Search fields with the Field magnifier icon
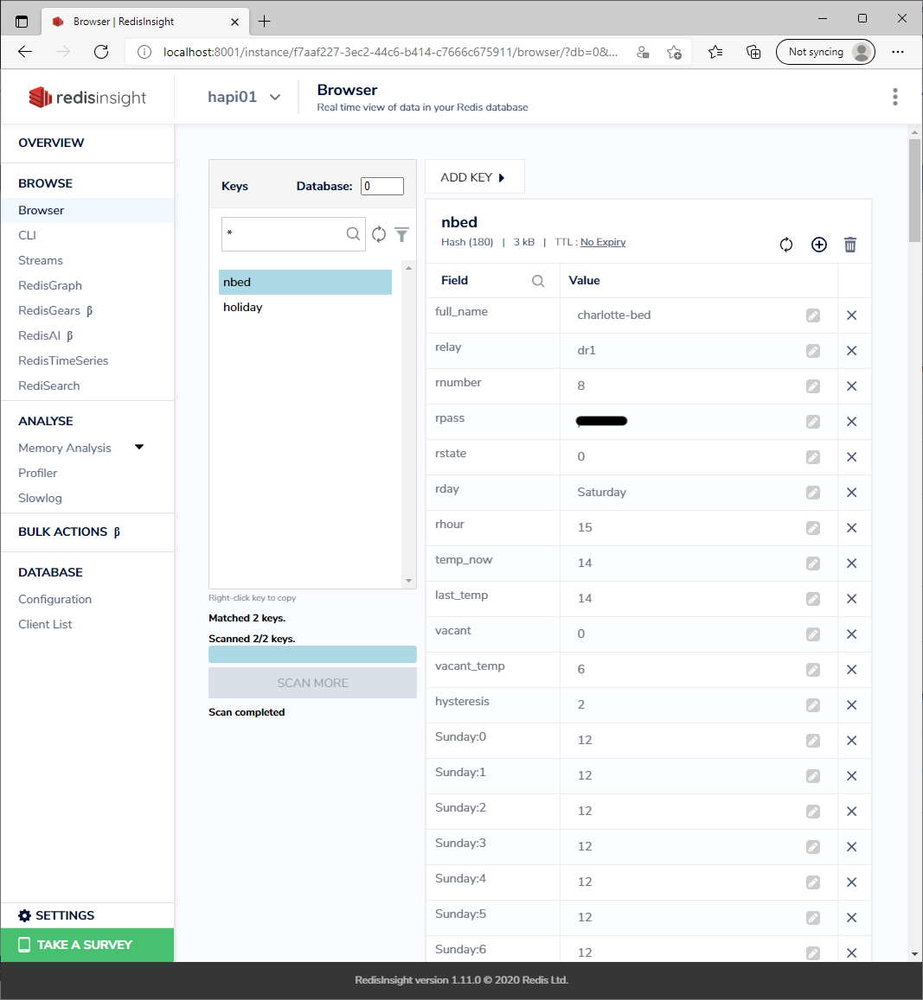Viewport: 923px width, 1000px height. point(538,281)
